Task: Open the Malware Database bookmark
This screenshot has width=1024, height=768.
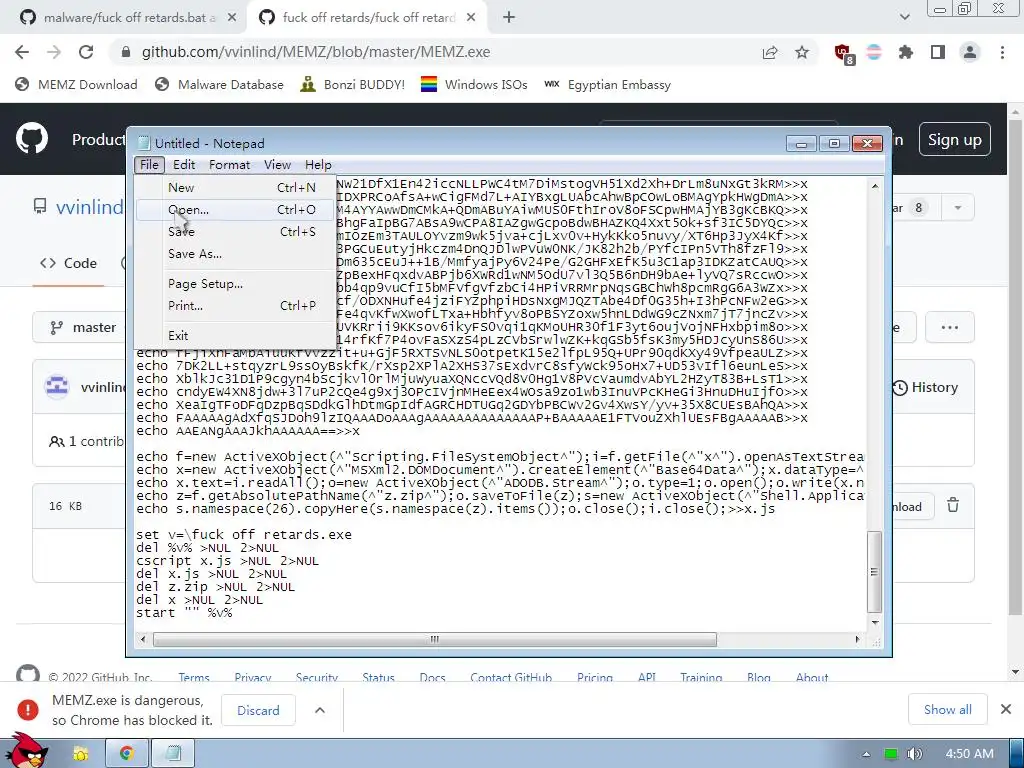Action: [219, 84]
